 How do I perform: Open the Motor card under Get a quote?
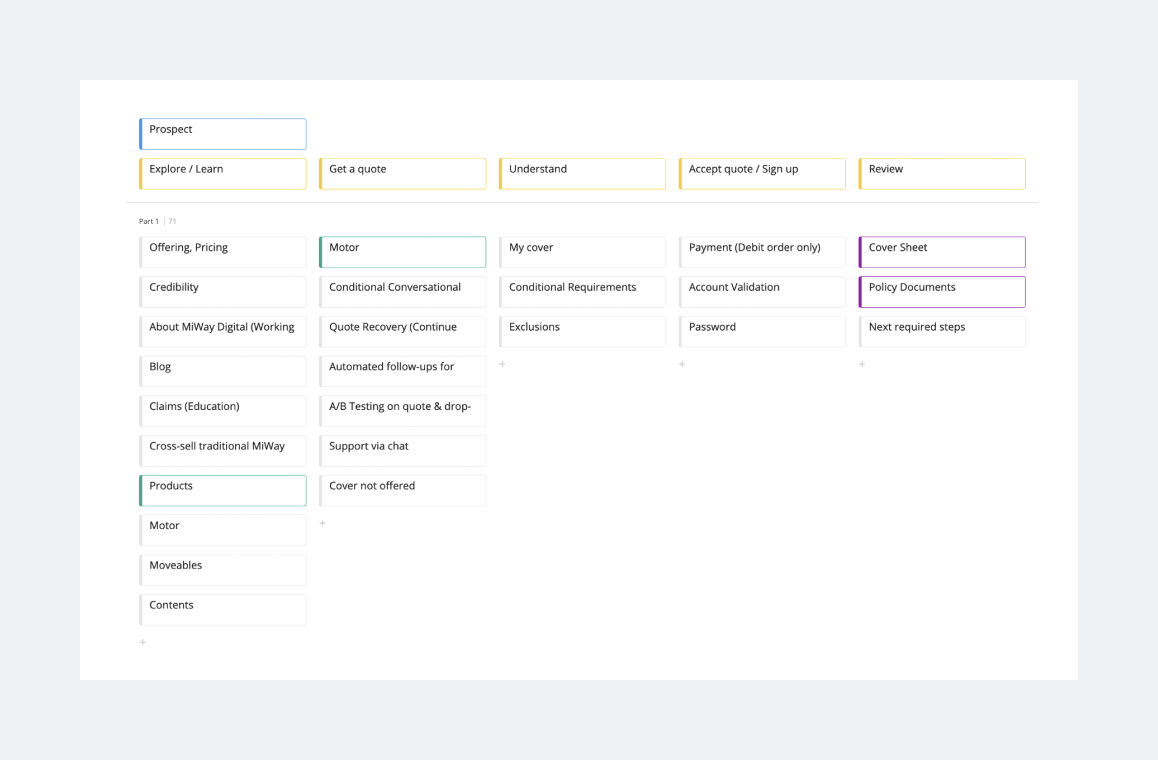pos(403,252)
